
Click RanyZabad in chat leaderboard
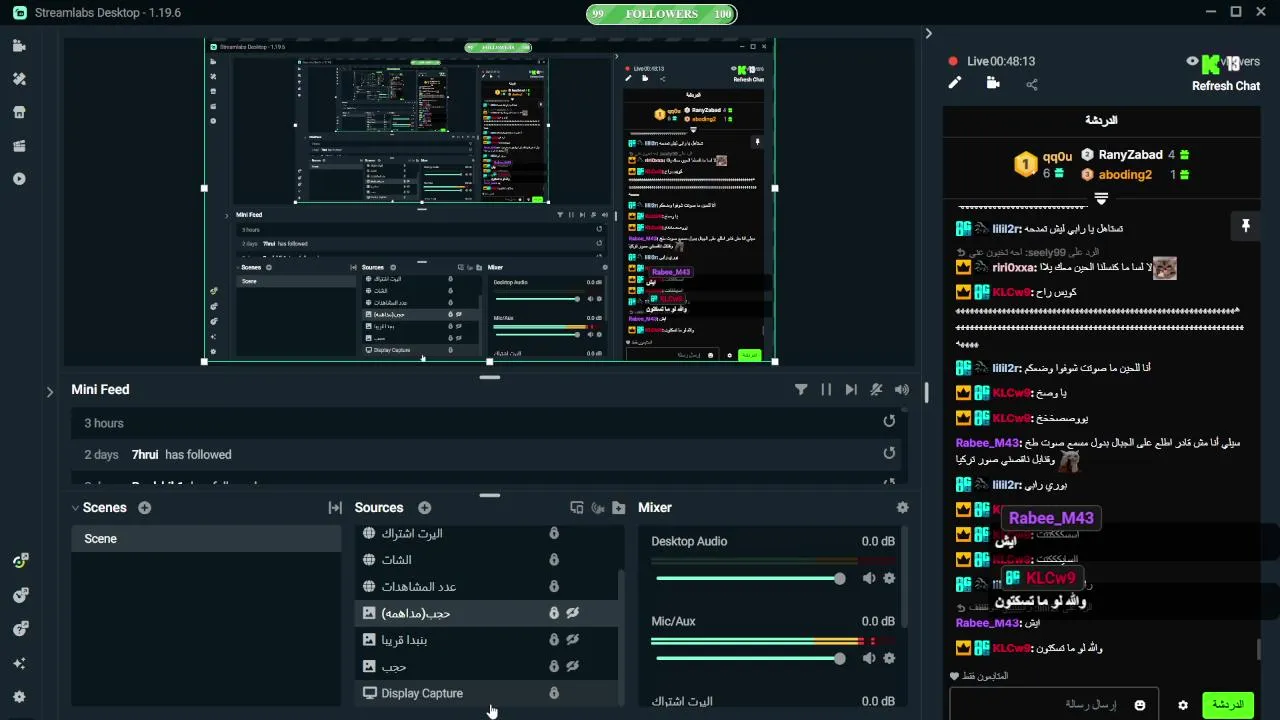1130,155
